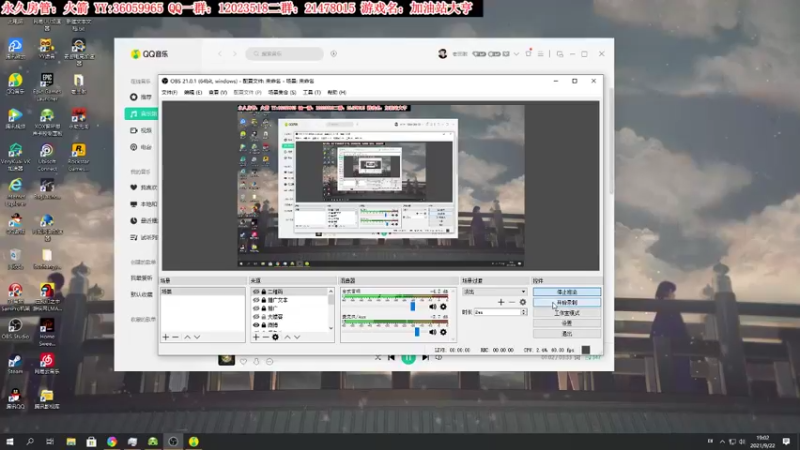Mute the top mixer channel speaker
The height and width of the screenshot is (450, 800).
point(433,307)
